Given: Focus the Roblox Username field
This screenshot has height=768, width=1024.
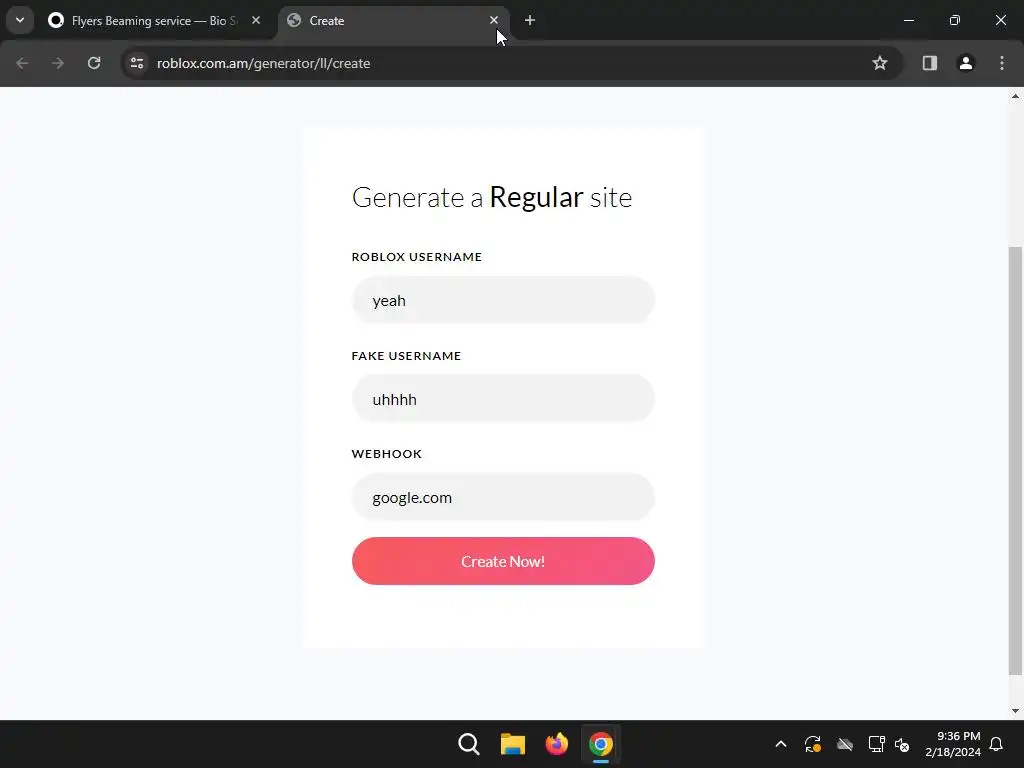Looking at the screenshot, I should [x=503, y=300].
